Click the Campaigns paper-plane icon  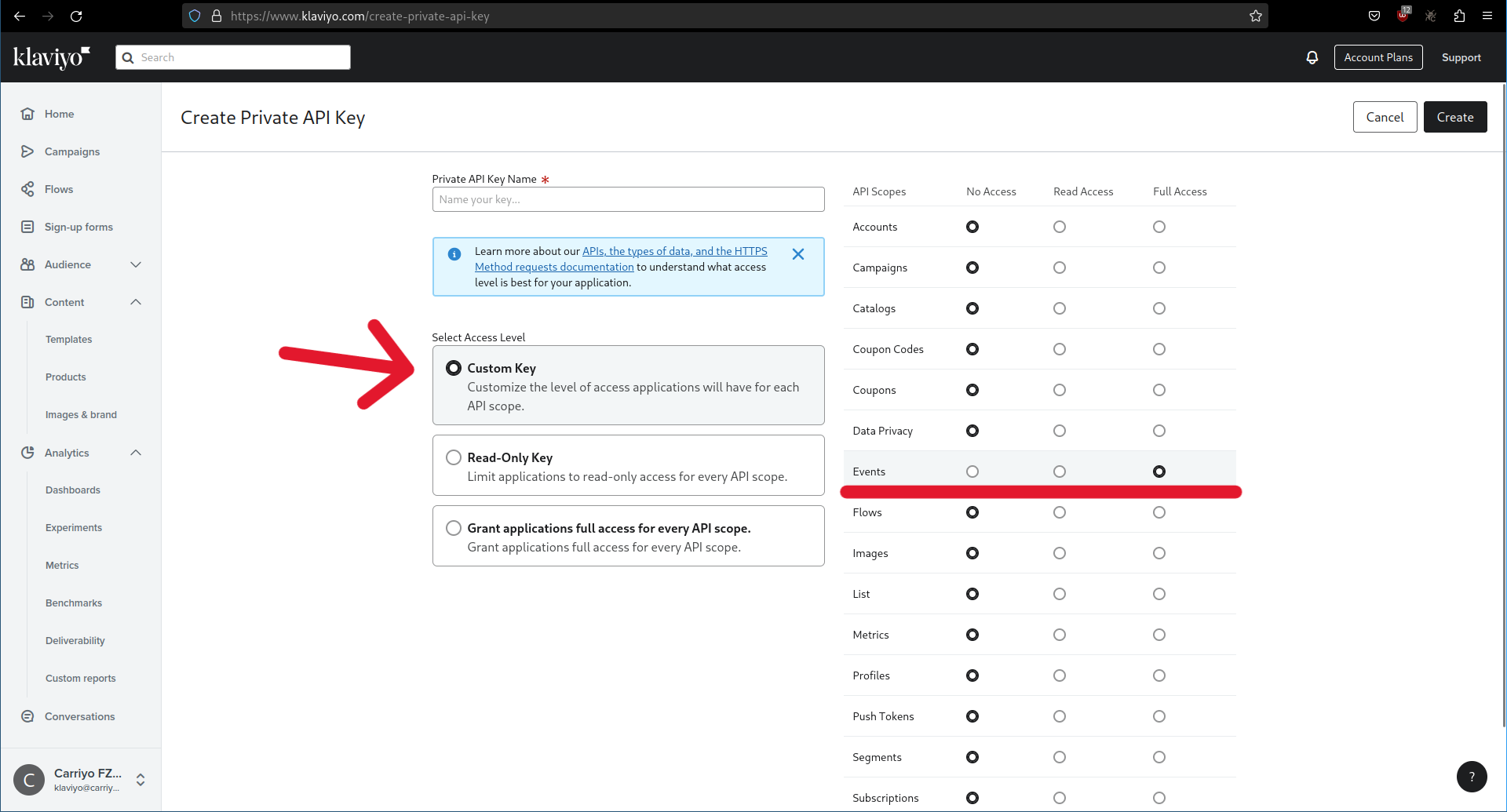tap(27, 151)
